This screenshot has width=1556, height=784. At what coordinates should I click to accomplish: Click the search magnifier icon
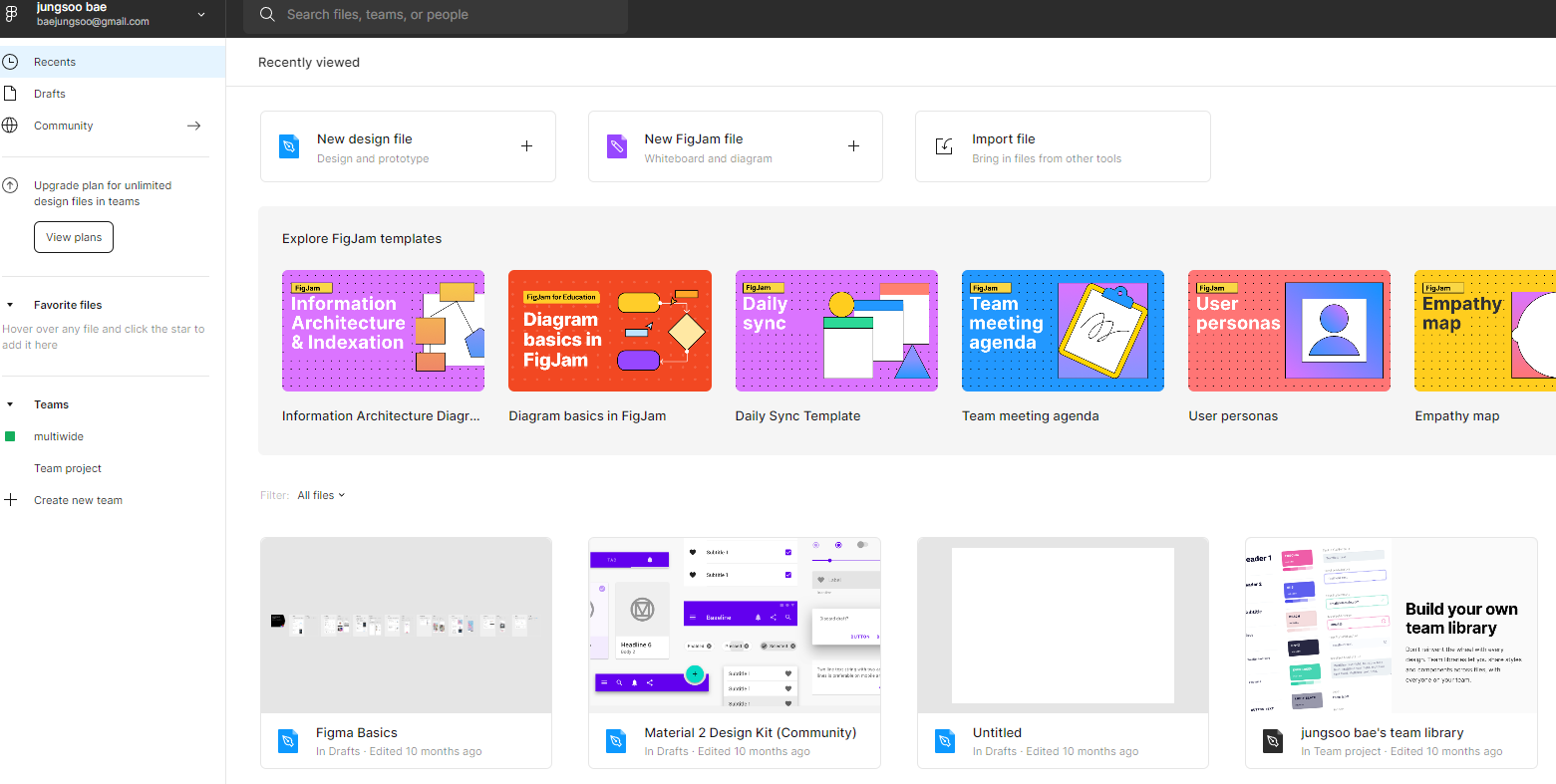pyautogui.click(x=267, y=15)
